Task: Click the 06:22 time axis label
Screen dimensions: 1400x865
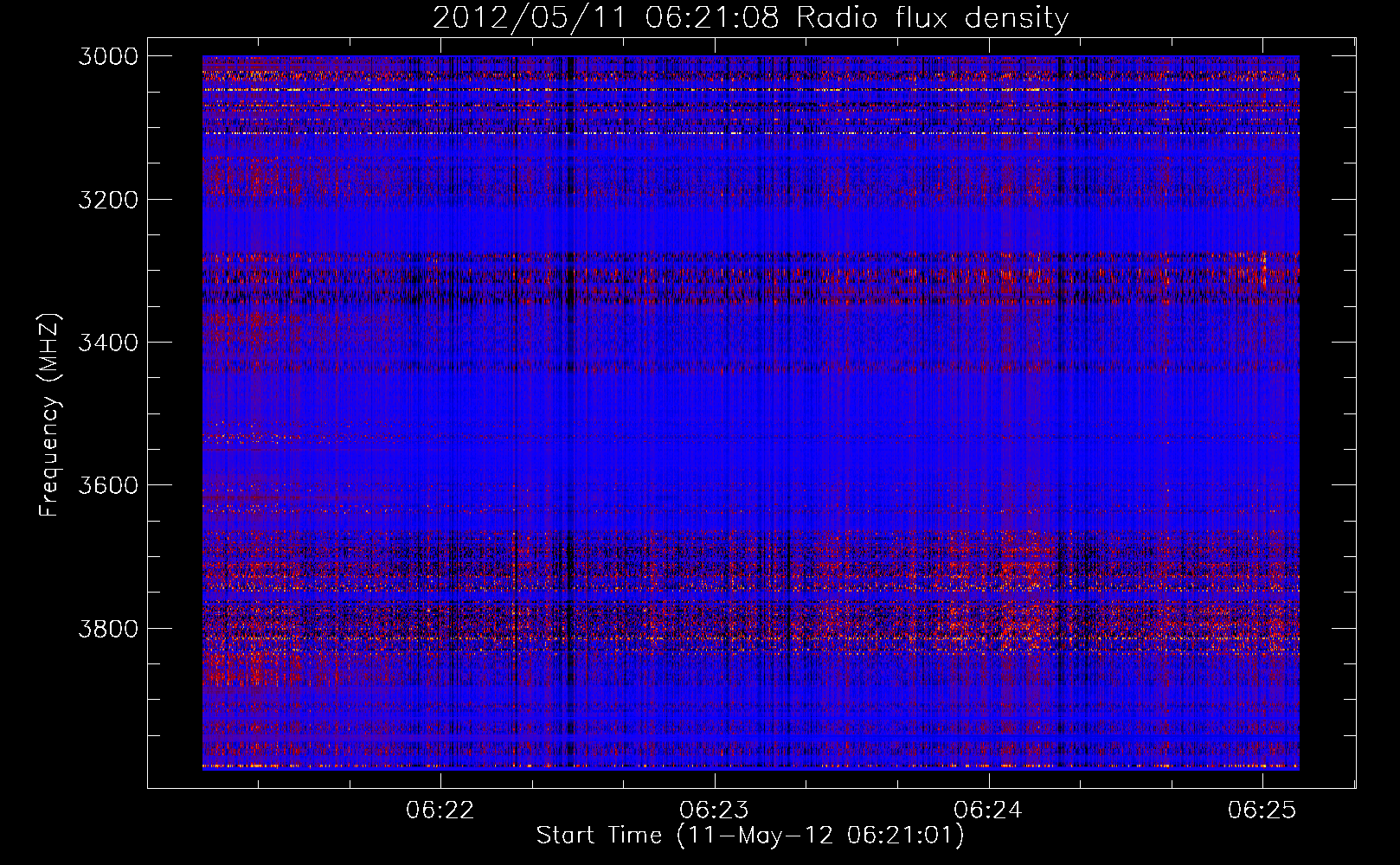Action: pos(441,810)
